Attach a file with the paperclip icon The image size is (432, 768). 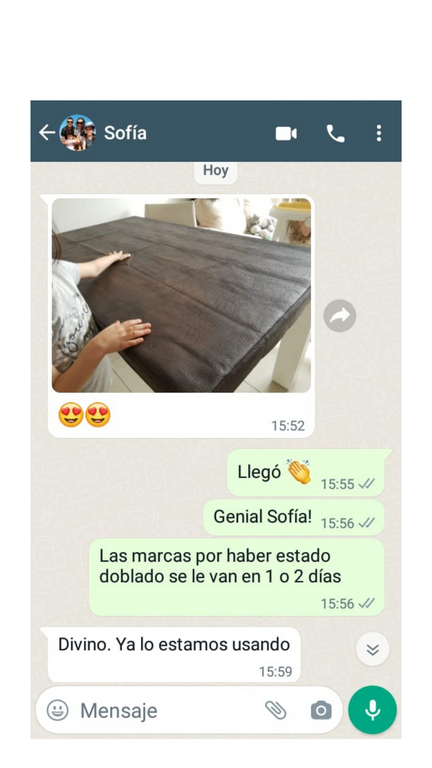(x=276, y=710)
